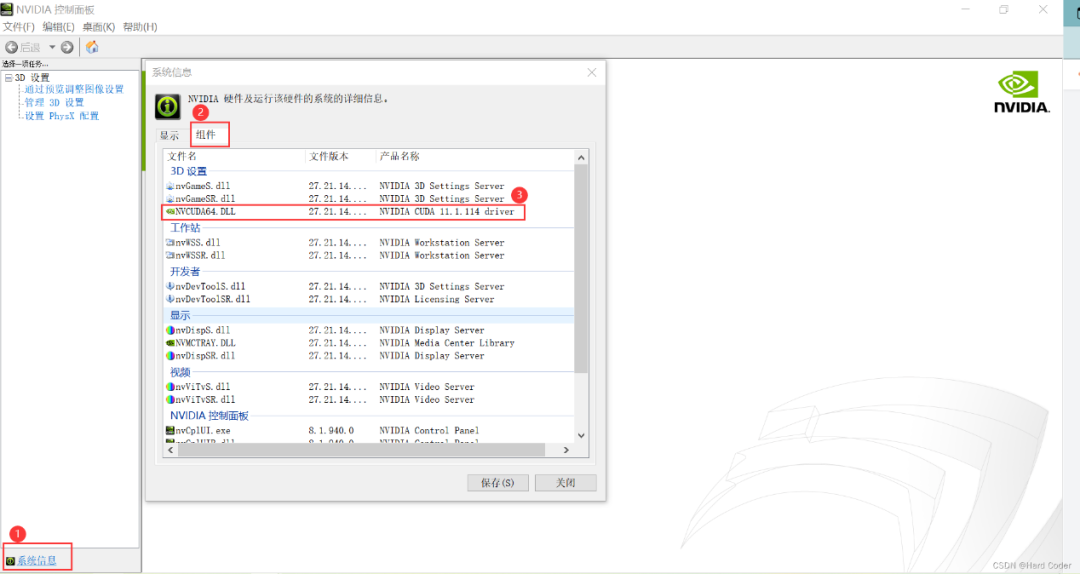Click the NVCUDA64.DLL file icon
This screenshot has width=1080, height=574.
click(x=170, y=212)
